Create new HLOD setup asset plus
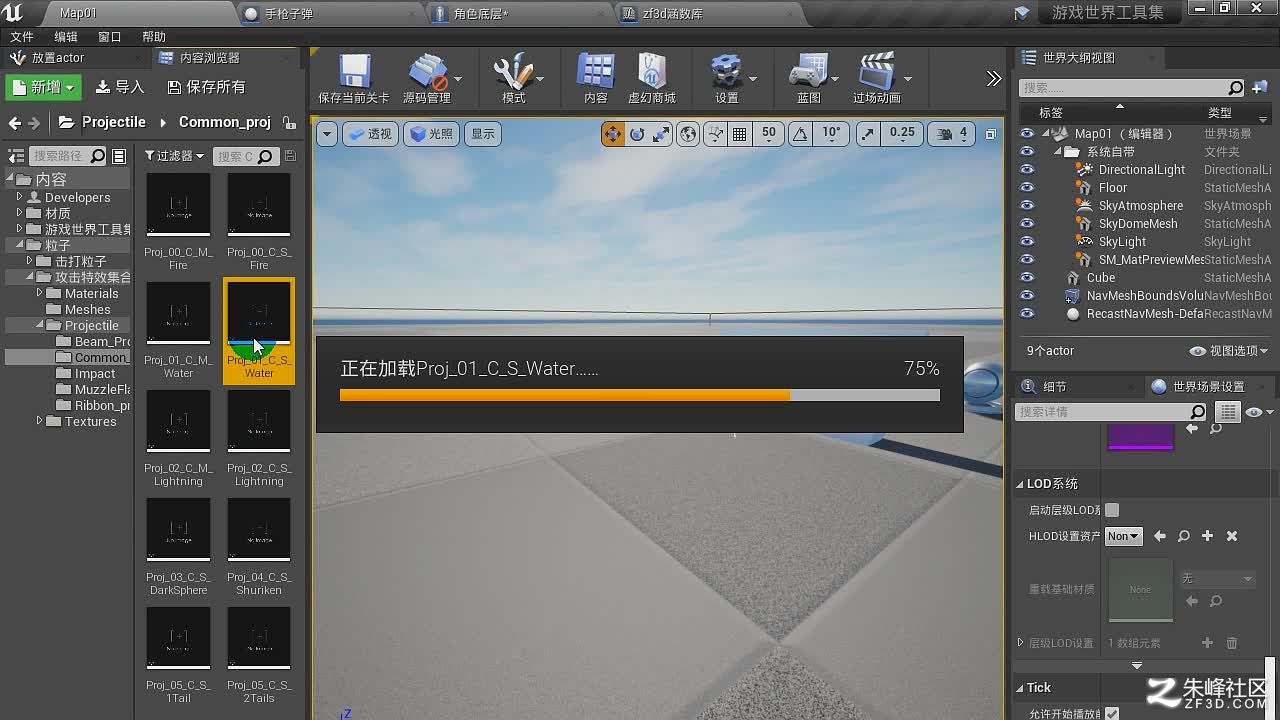 1207,536
